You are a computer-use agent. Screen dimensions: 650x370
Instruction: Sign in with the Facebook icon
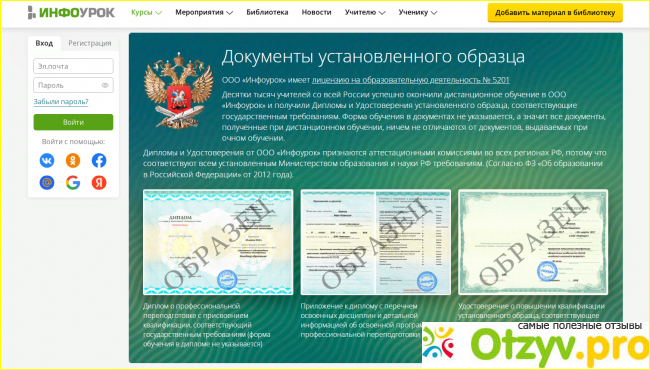[99, 160]
